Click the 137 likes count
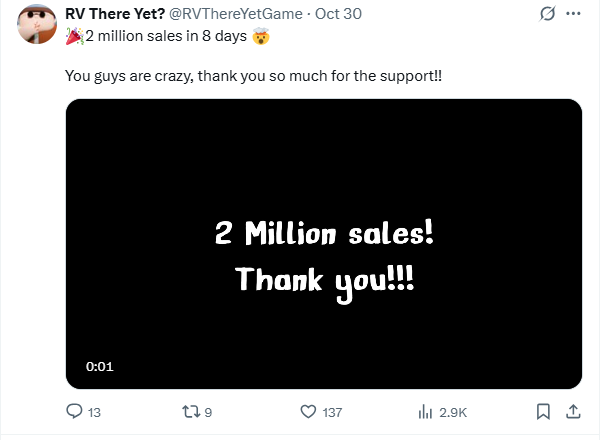The height and width of the screenshot is (440, 603). [x=332, y=412]
